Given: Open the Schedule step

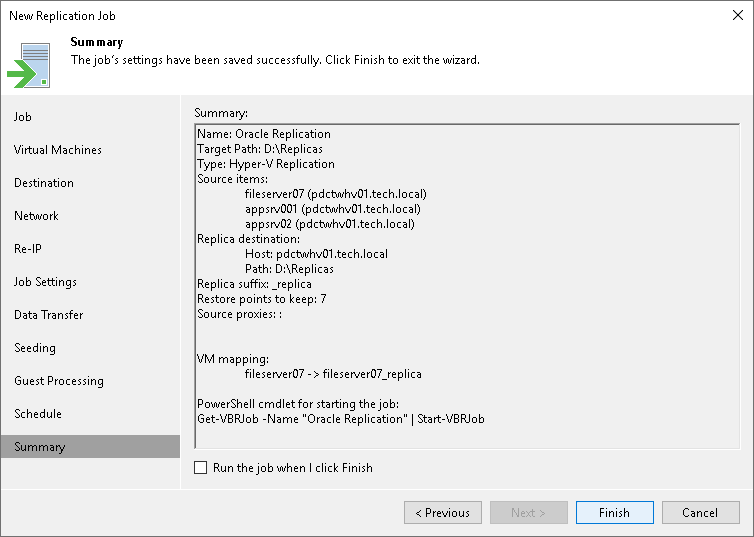Looking at the screenshot, I should [x=38, y=414].
